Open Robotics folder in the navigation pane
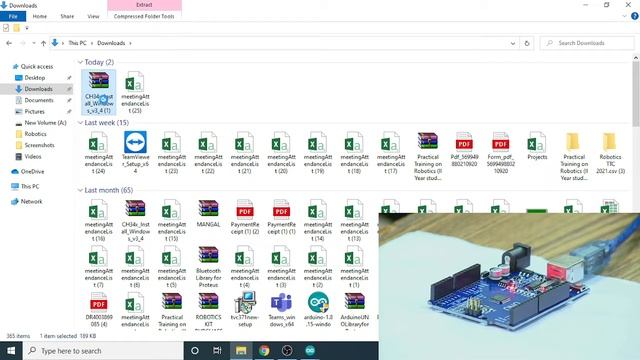The image size is (640, 360). [x=35, y=134]
